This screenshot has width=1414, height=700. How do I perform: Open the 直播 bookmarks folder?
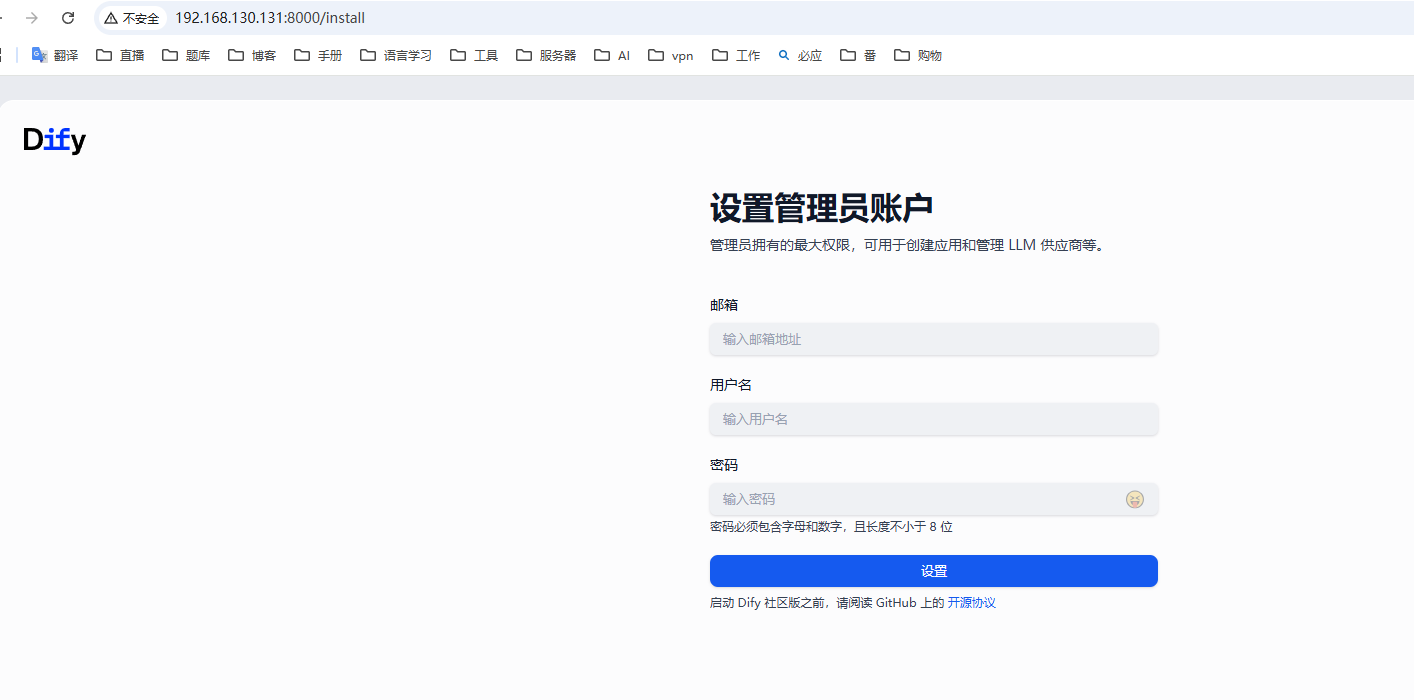click(121, 55)
